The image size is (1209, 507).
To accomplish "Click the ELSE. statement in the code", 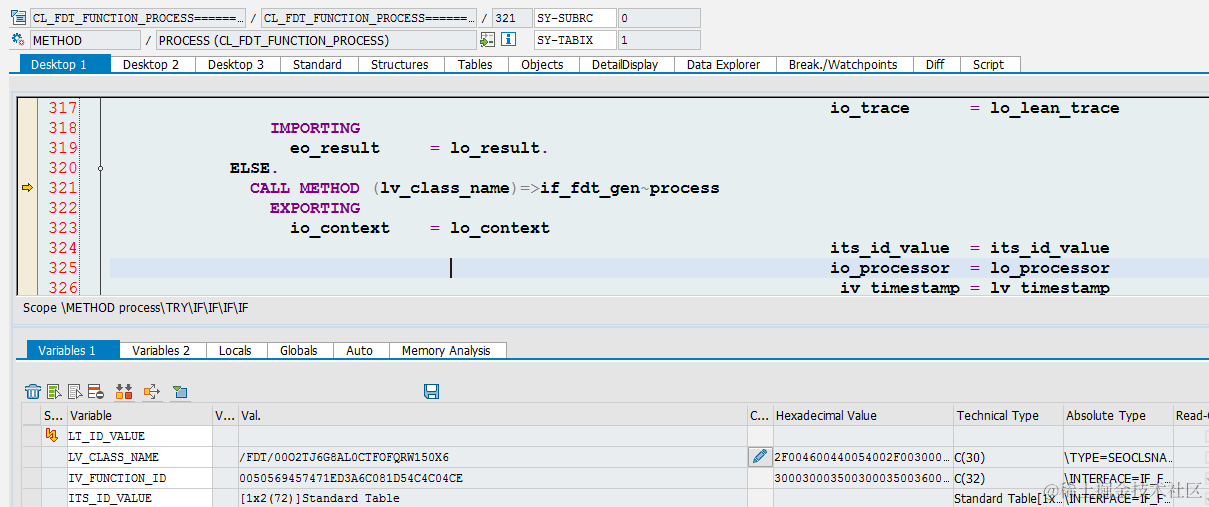I will pos(255,168).
